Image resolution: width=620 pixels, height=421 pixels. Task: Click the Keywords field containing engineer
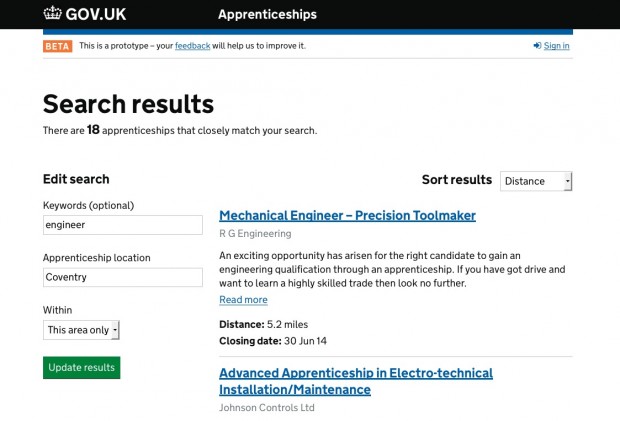123,225
